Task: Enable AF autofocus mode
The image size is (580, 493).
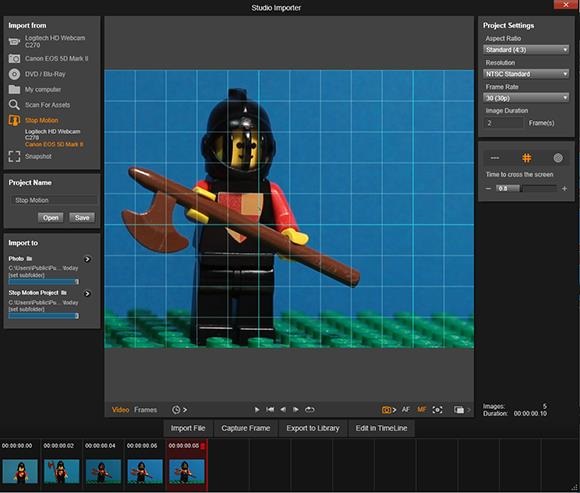Action: click(x=406, y=409)
